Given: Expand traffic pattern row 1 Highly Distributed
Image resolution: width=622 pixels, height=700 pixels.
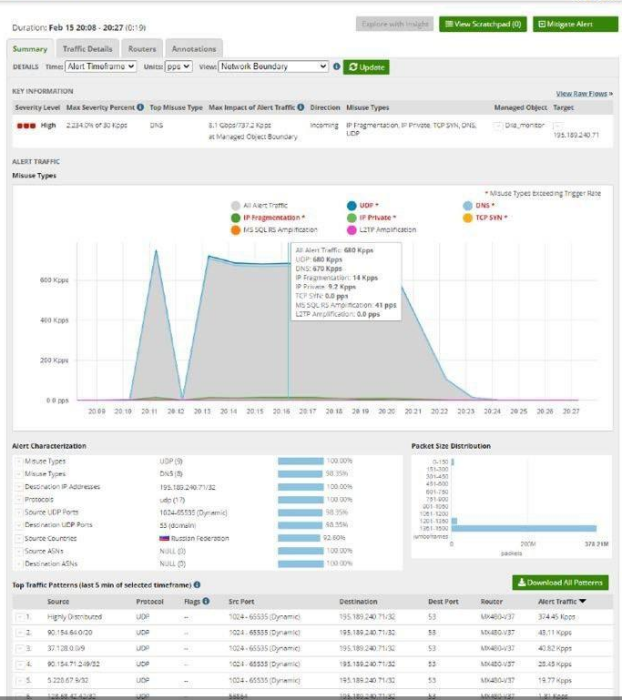Looking at the screenshot, I should pos(19,617).
